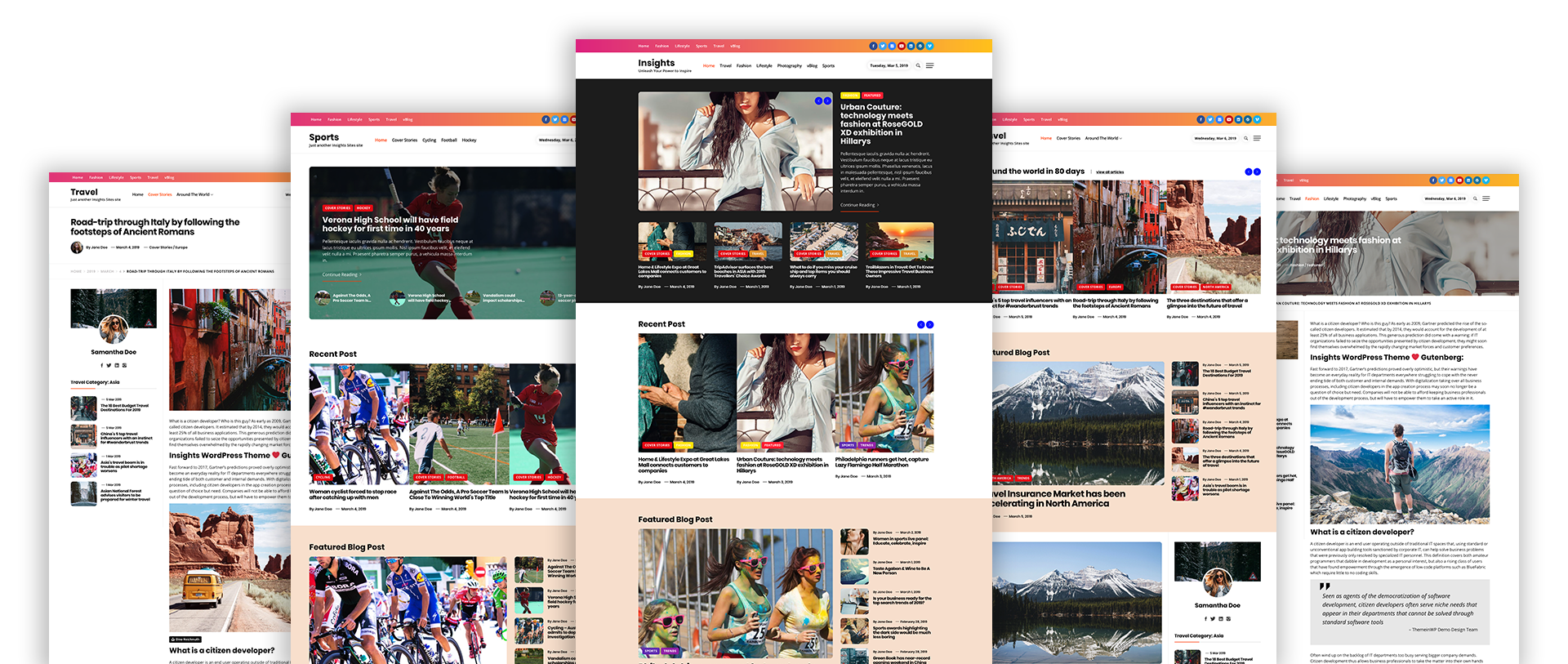This screenshot has width=1568, height=664.
Task: Open Against The Odds thumbnail on Sports hero
Action: [323, 298]
